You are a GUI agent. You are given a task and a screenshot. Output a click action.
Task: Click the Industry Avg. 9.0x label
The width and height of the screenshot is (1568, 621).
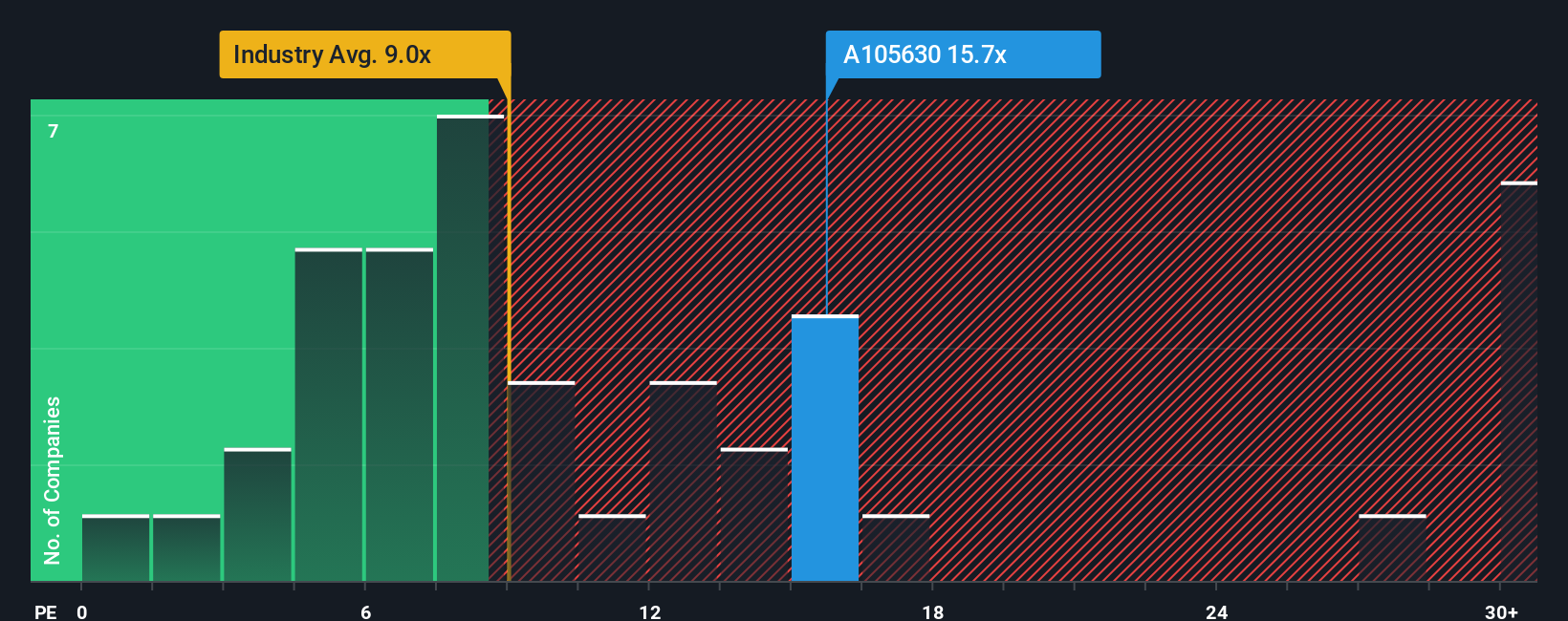[364, 54]
